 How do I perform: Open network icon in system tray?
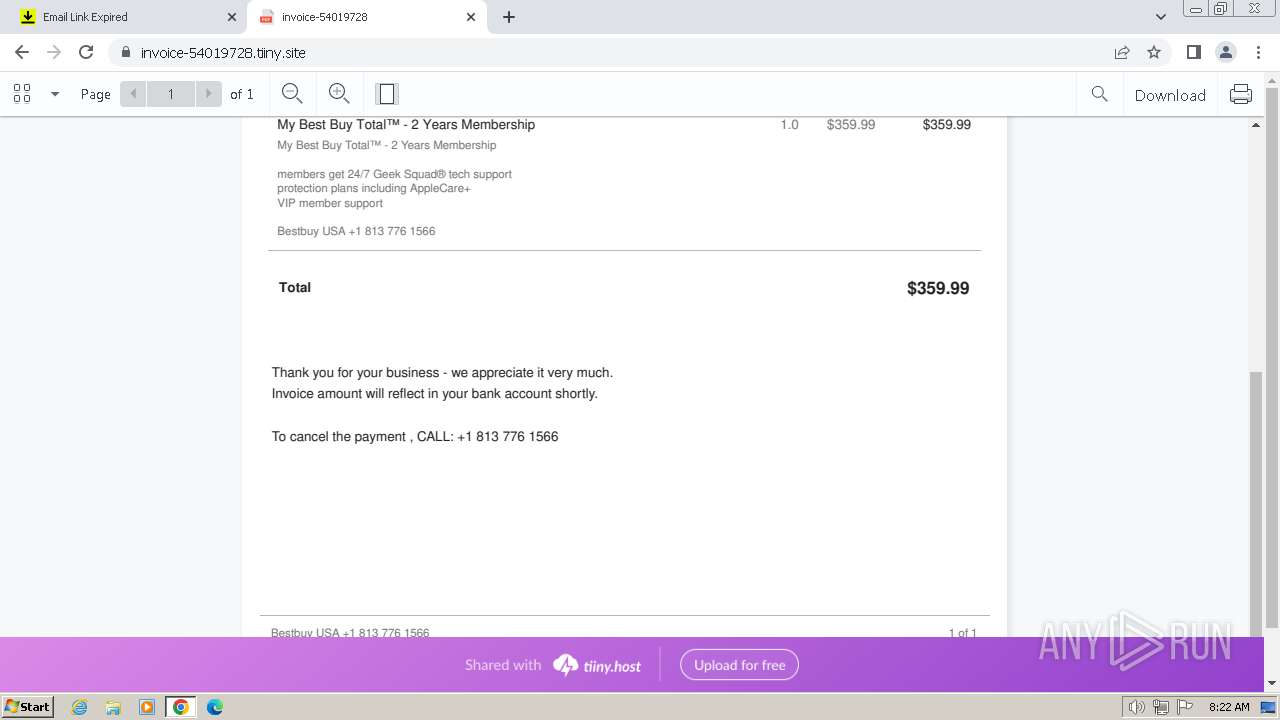[x=1161, y=707]
